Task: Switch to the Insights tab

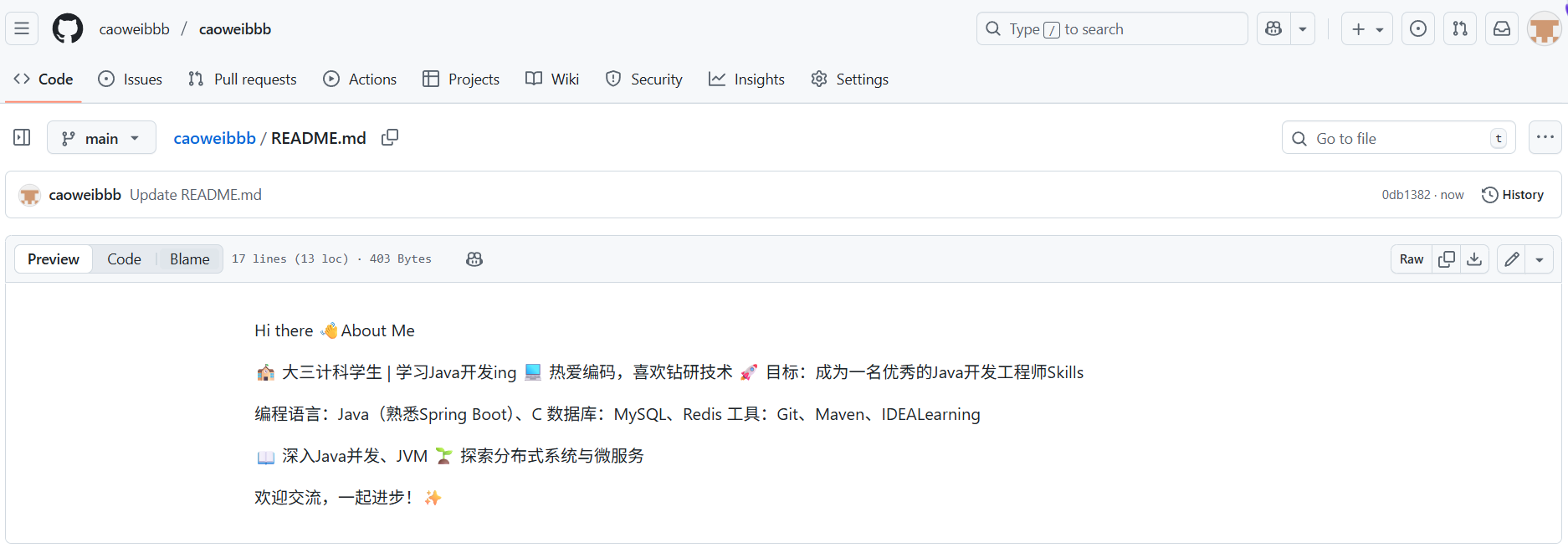Action: 746,79
